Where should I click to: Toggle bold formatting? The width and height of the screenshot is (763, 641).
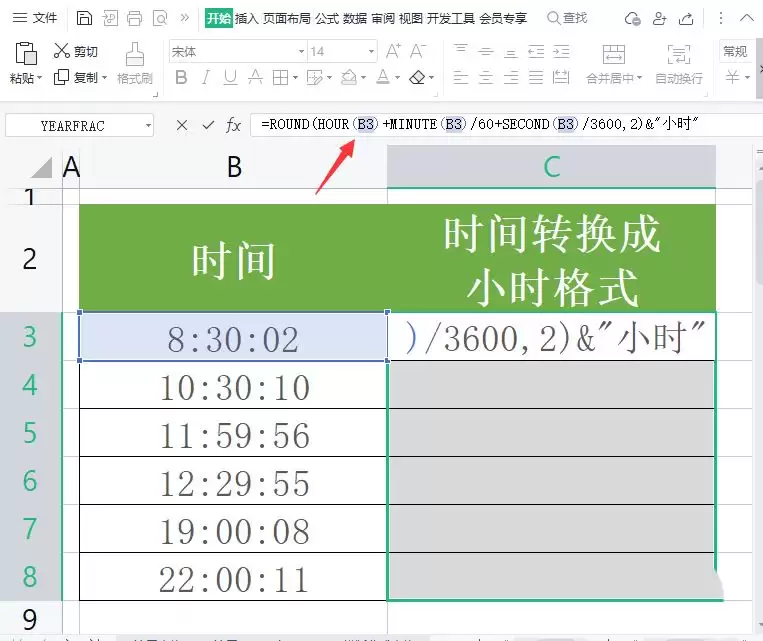click(x=181, y=77)
